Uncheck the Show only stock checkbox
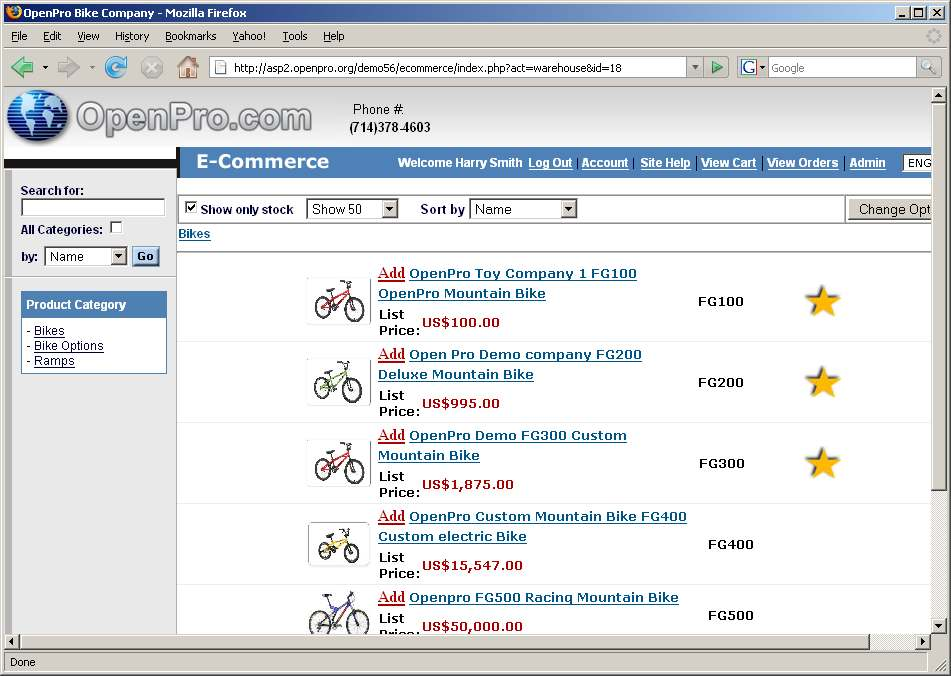This screenshot has height=676, width=951. pos(191,208)
